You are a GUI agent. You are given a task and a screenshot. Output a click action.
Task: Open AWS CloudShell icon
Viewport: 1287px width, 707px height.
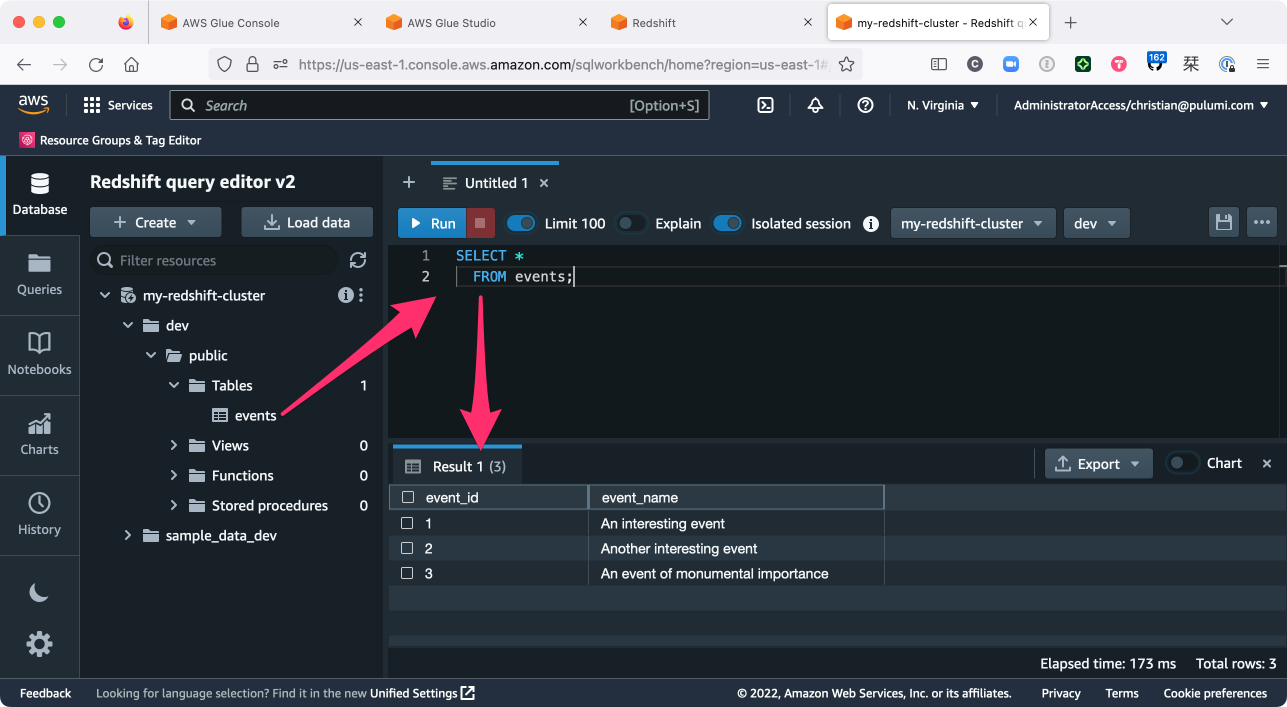pyautogui.click(x=765, y=105)
